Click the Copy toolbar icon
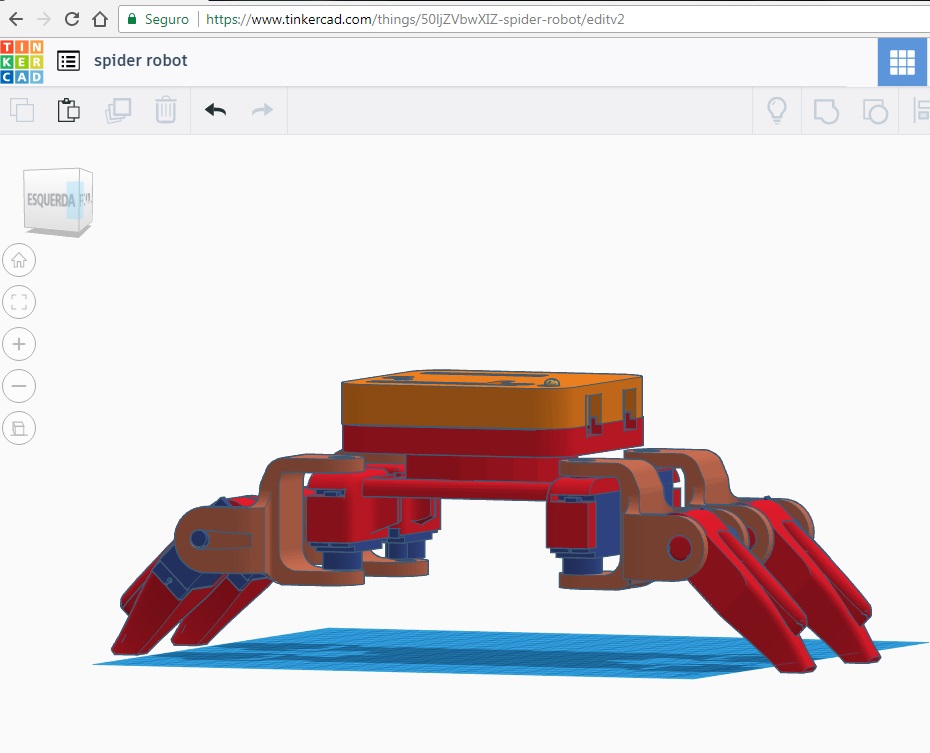Viewport: 930px width, 753px height. 23,110
